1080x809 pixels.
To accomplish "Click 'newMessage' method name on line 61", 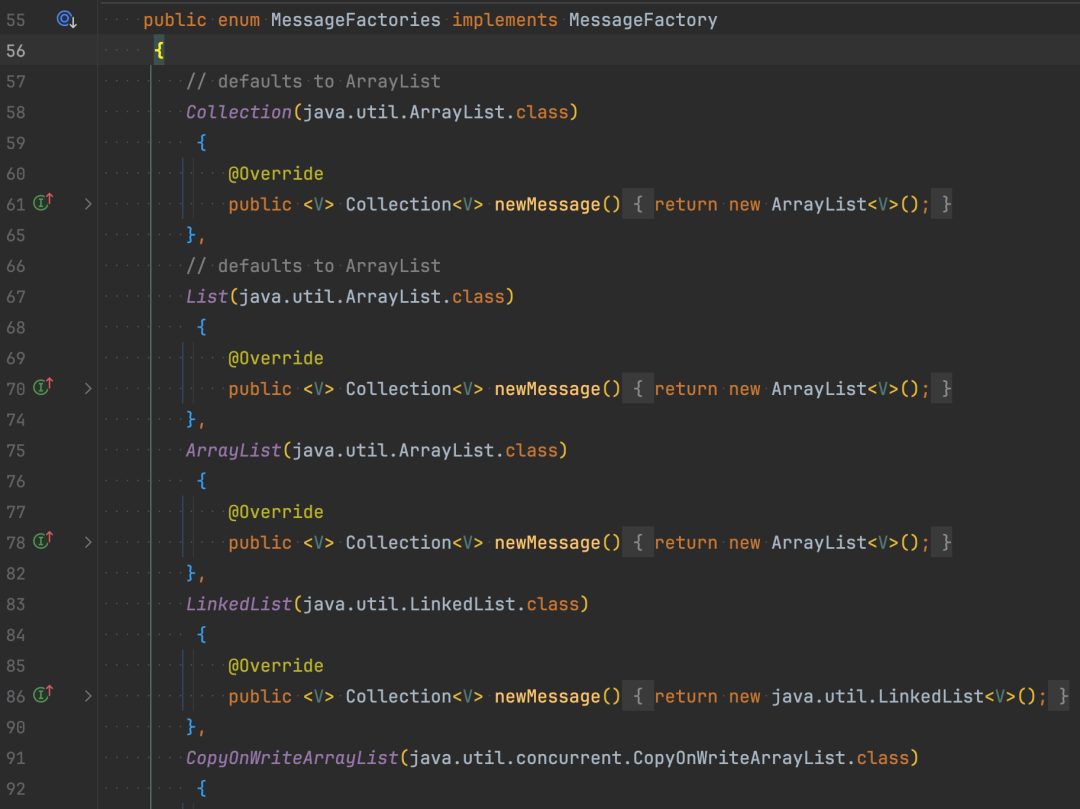I will click(548, 204).
